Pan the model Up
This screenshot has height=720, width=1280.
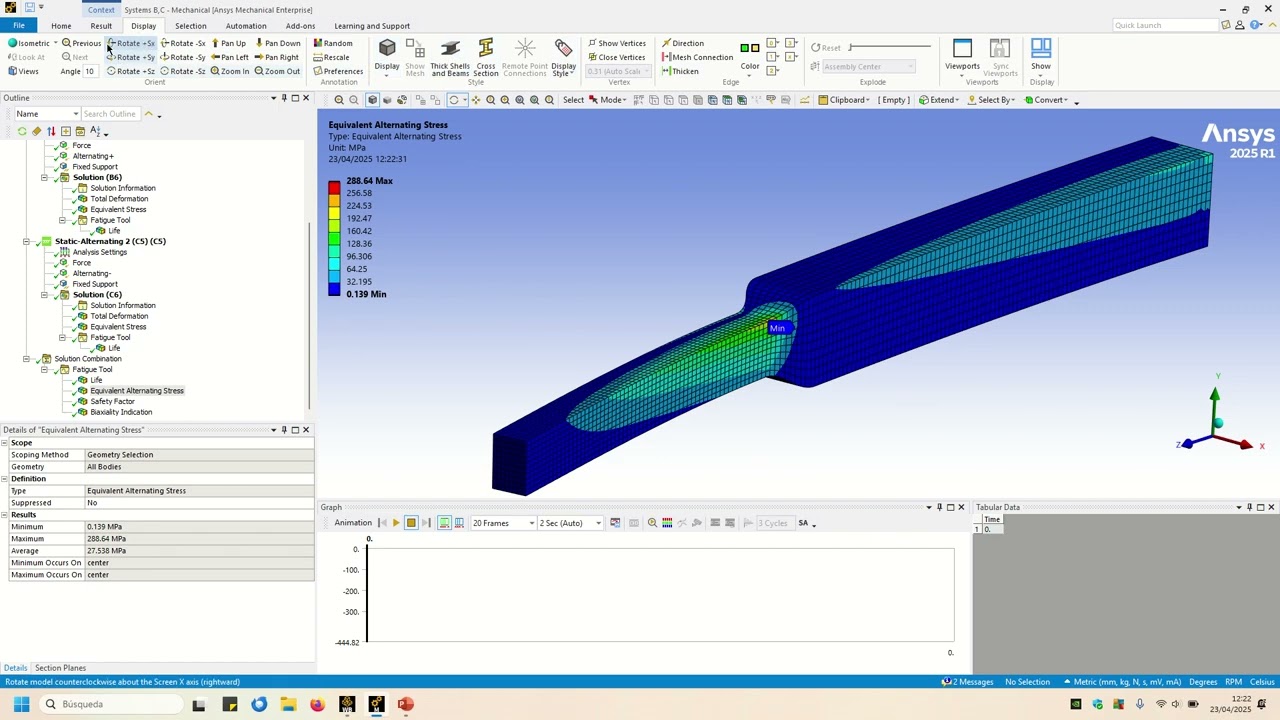tap(228, 43)
